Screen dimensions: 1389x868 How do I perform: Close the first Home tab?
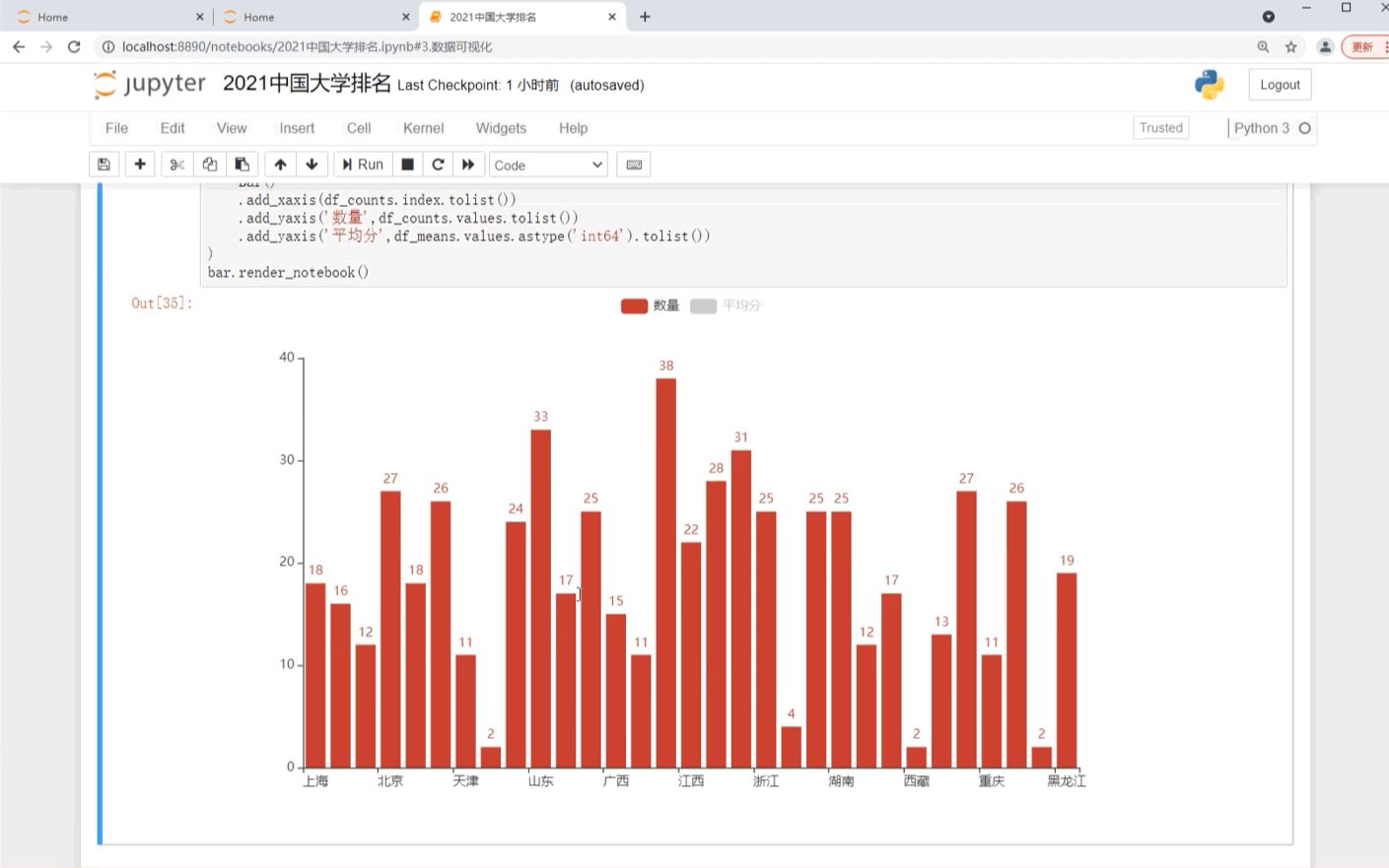(x=200, y=17)
